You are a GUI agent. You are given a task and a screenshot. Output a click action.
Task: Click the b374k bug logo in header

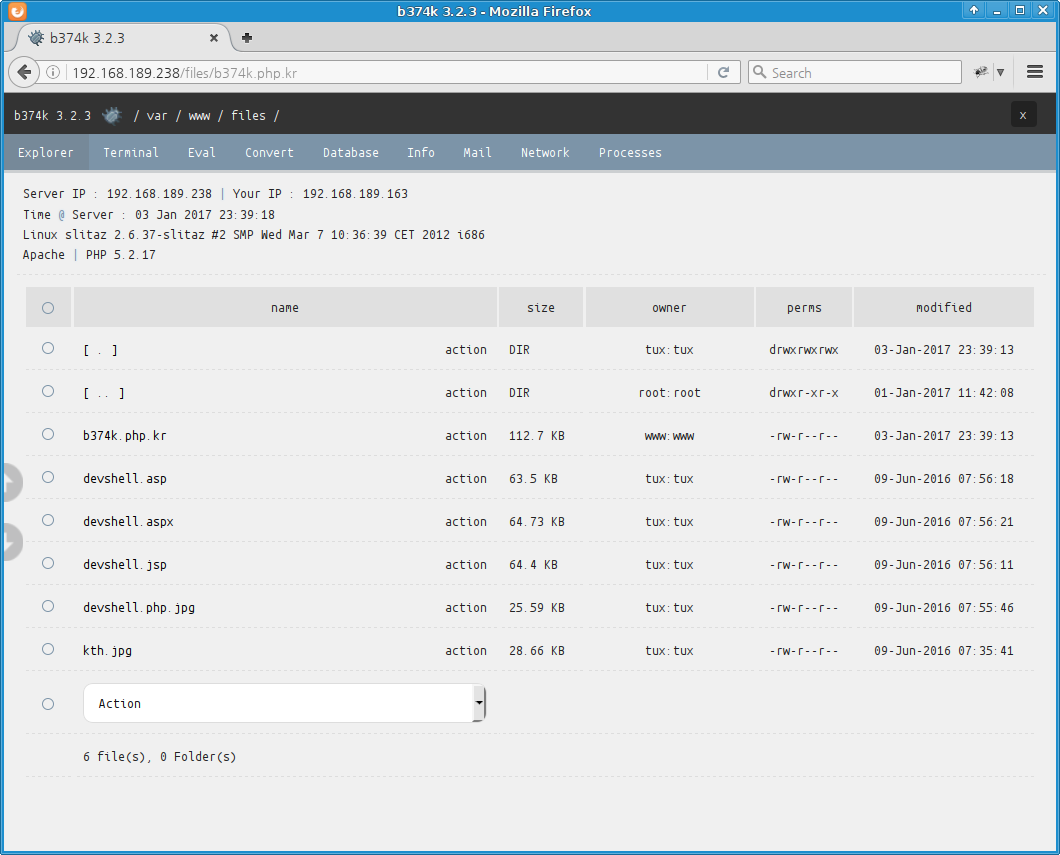(x=112, y=116)
